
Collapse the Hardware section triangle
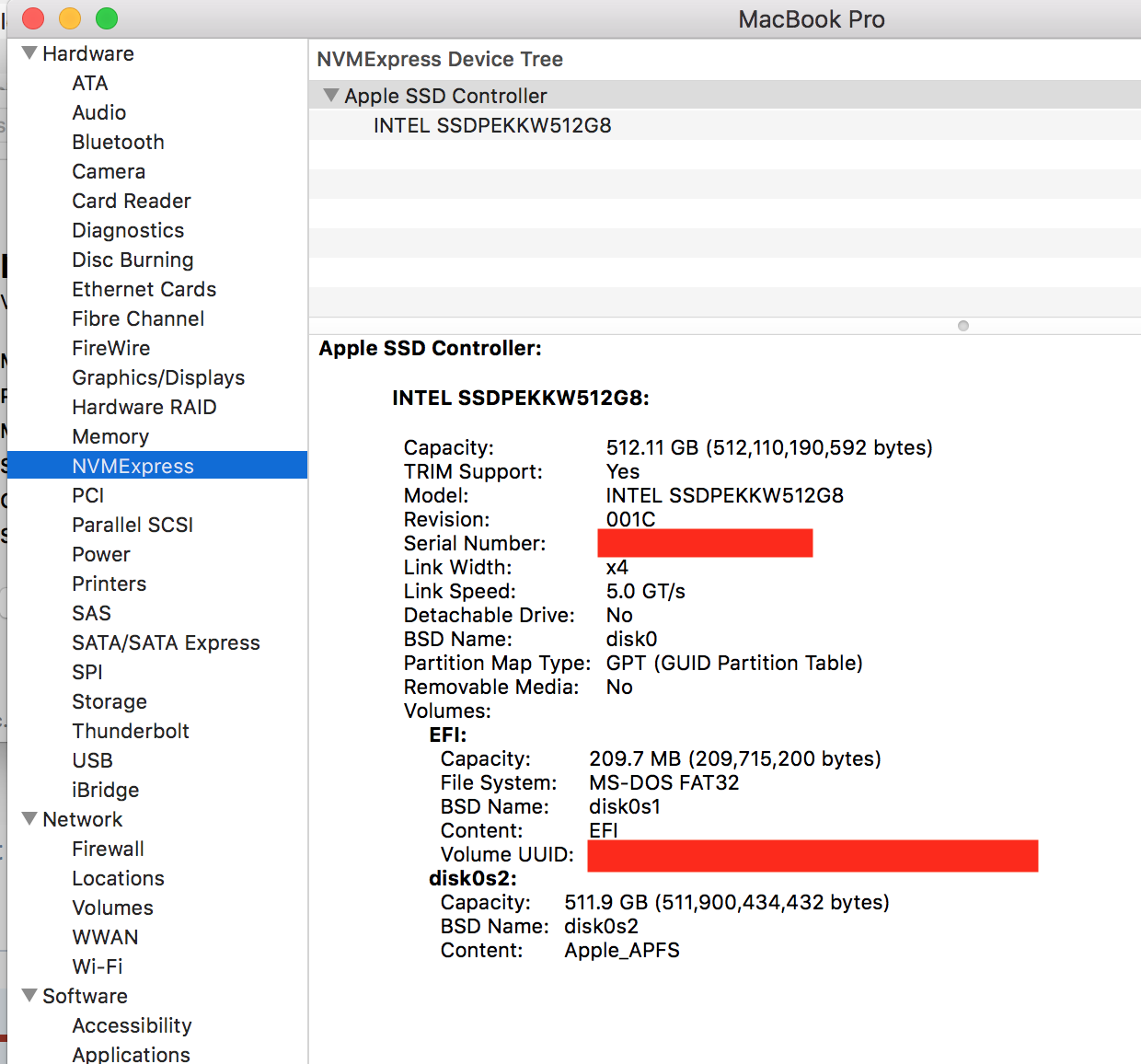point(29,53)
